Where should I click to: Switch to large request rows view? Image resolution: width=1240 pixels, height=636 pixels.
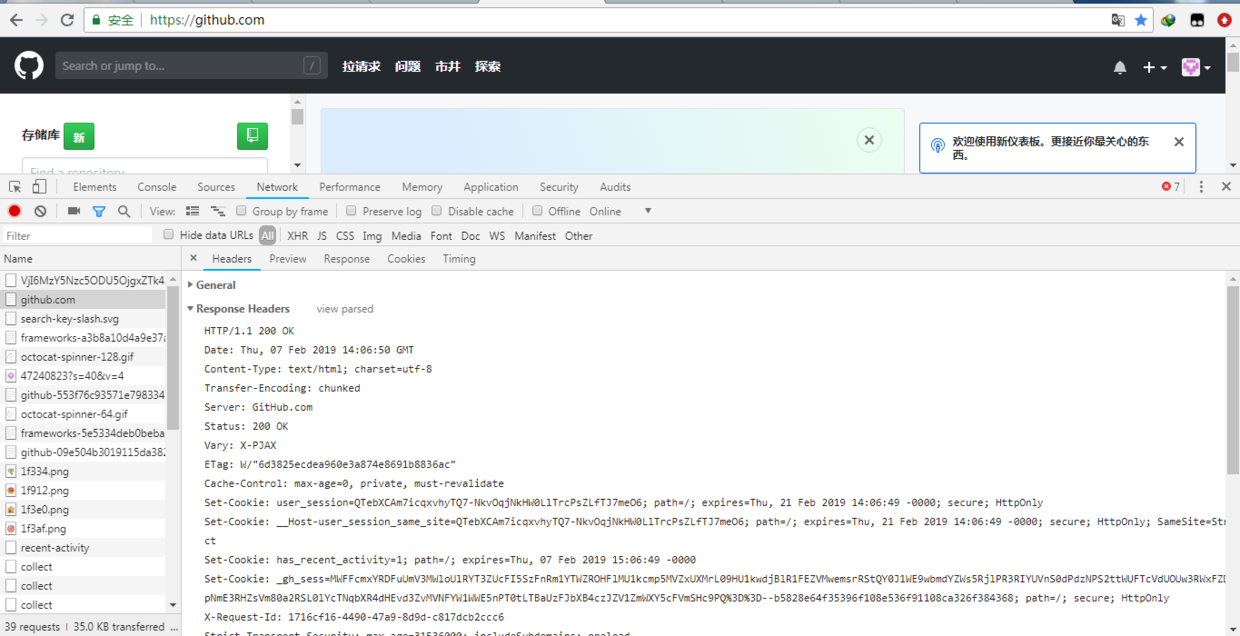pyautogui.click(x=192, y=211)
